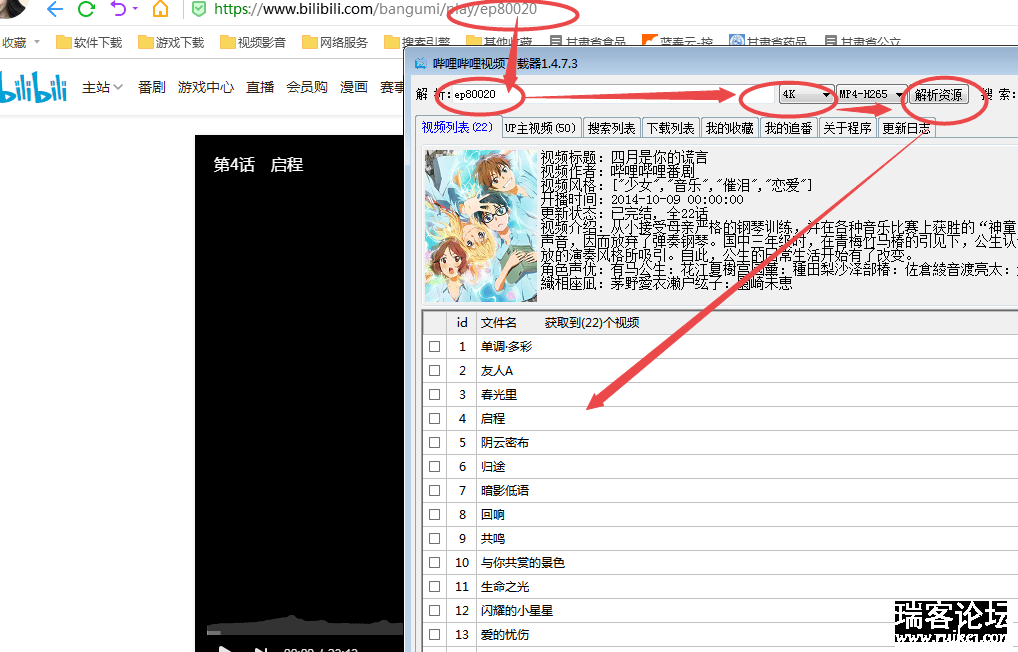Click the 文件名 column header
The image size is (1018, 652).
[499, 323]
